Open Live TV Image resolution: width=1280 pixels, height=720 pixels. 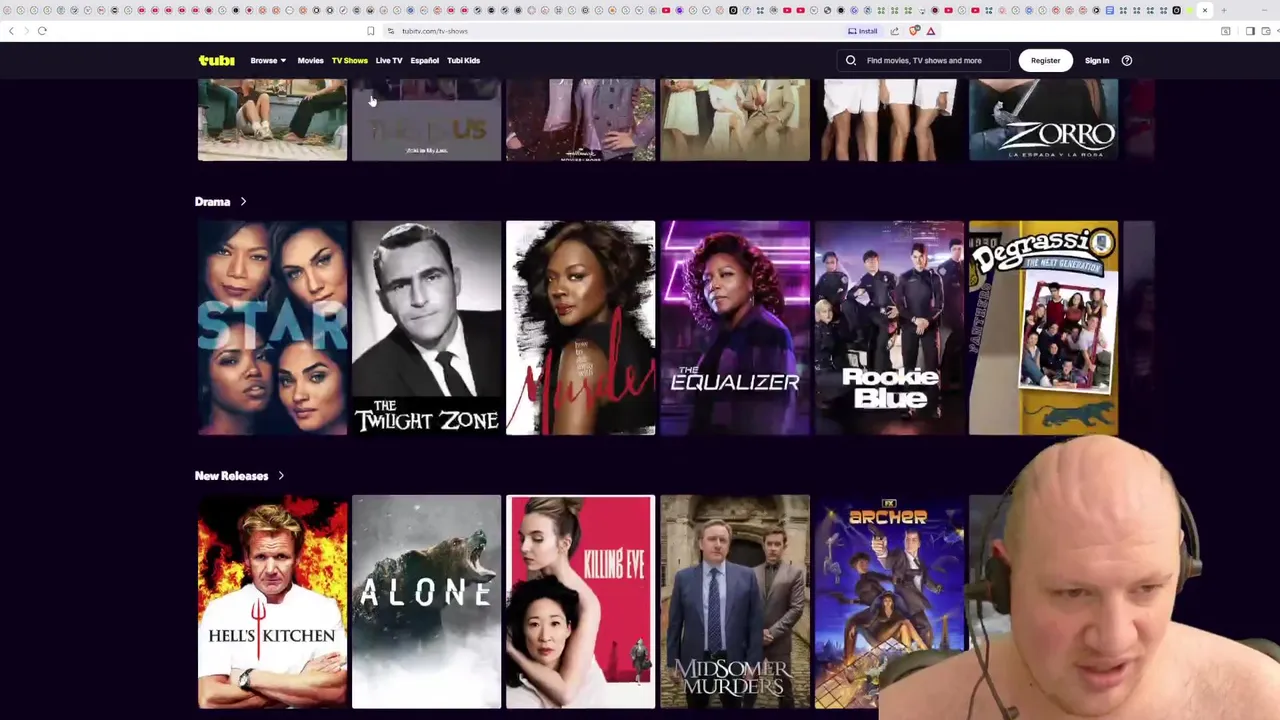click(389, 60)
